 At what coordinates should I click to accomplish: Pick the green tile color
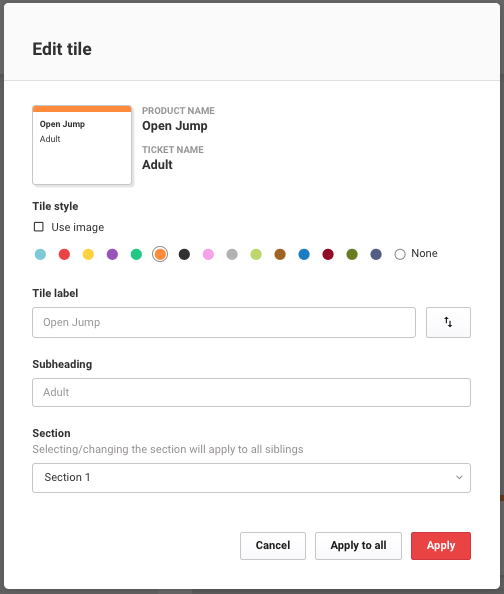136,254
